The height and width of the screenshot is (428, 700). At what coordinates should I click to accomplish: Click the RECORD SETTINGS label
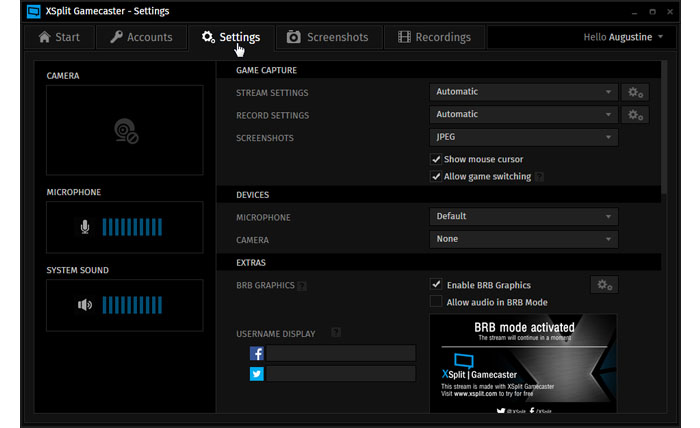tap(273, 116)
